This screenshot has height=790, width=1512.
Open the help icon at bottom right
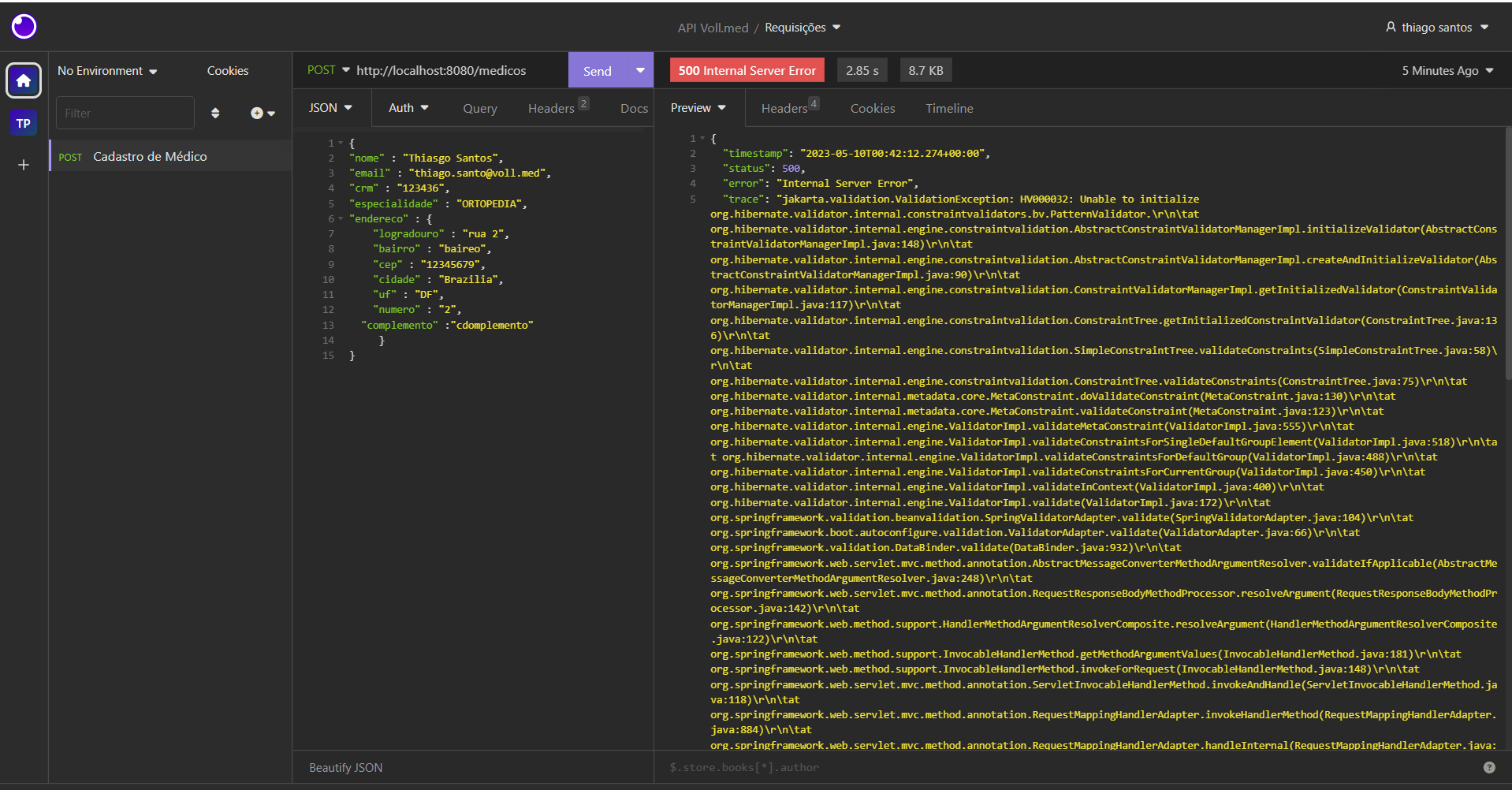pyautogui.click(x=1489, y=767)
